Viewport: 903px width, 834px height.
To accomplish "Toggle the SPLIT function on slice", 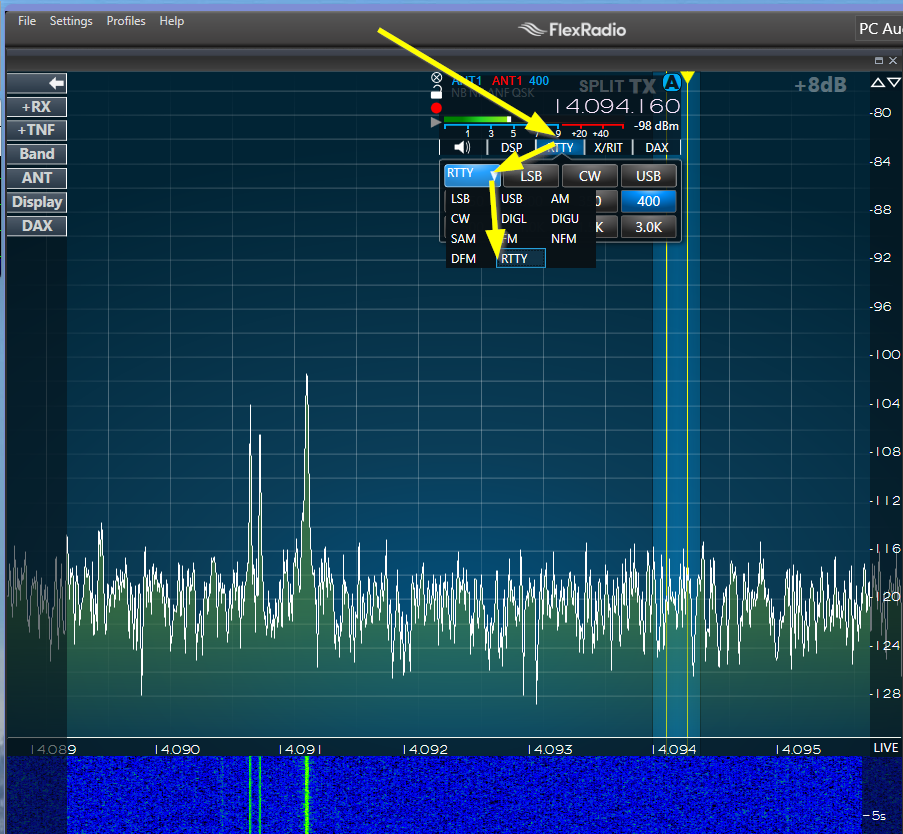I will tap(601, 87).
